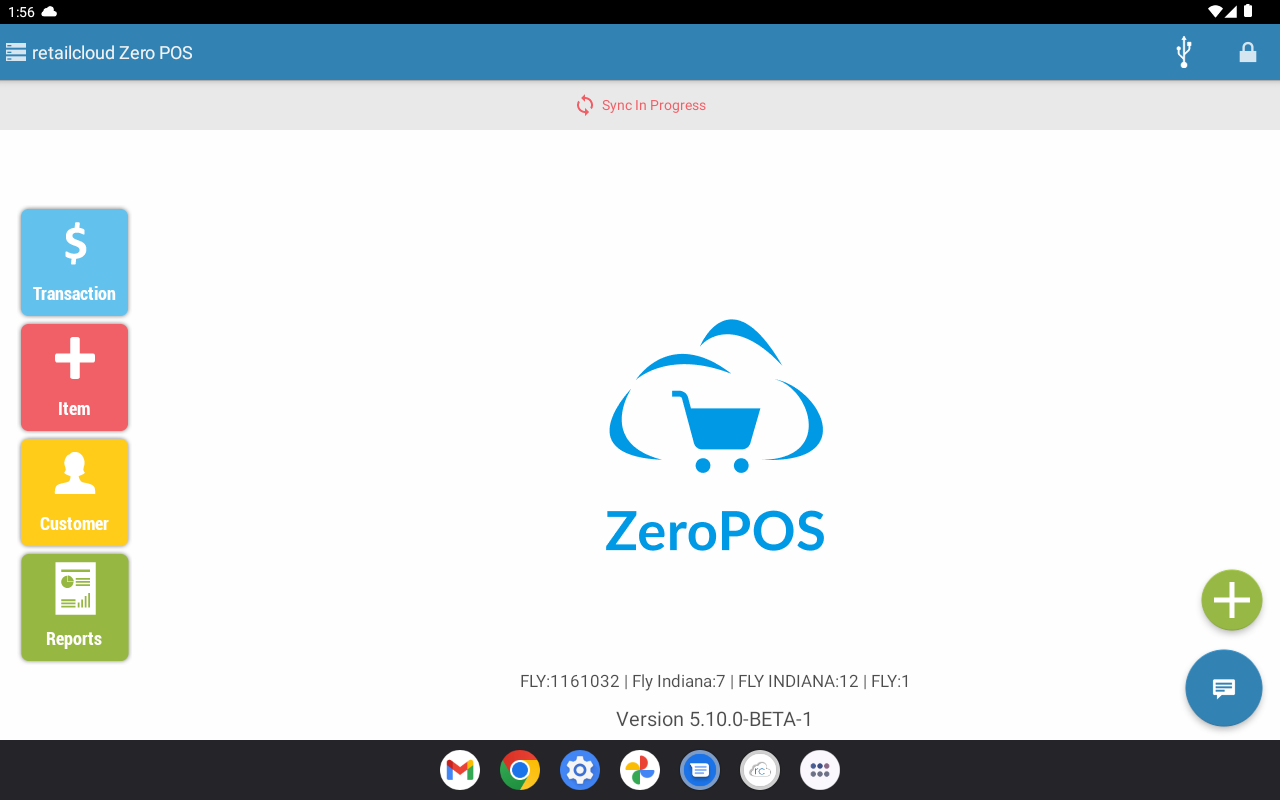
Task: Tap the USB connection icon in header
Action: (1184, 52)
